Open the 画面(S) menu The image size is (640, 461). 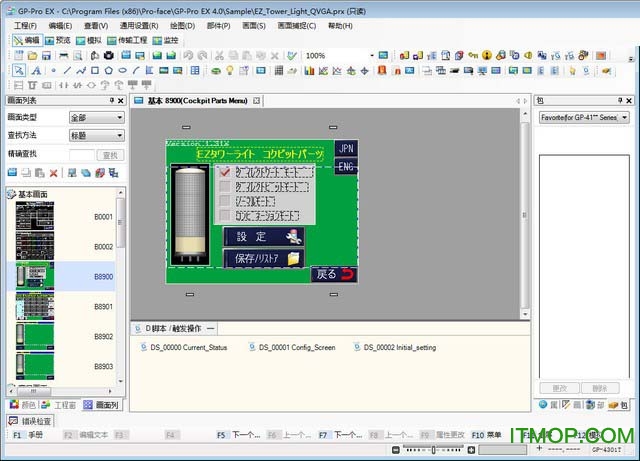point(254,26)
